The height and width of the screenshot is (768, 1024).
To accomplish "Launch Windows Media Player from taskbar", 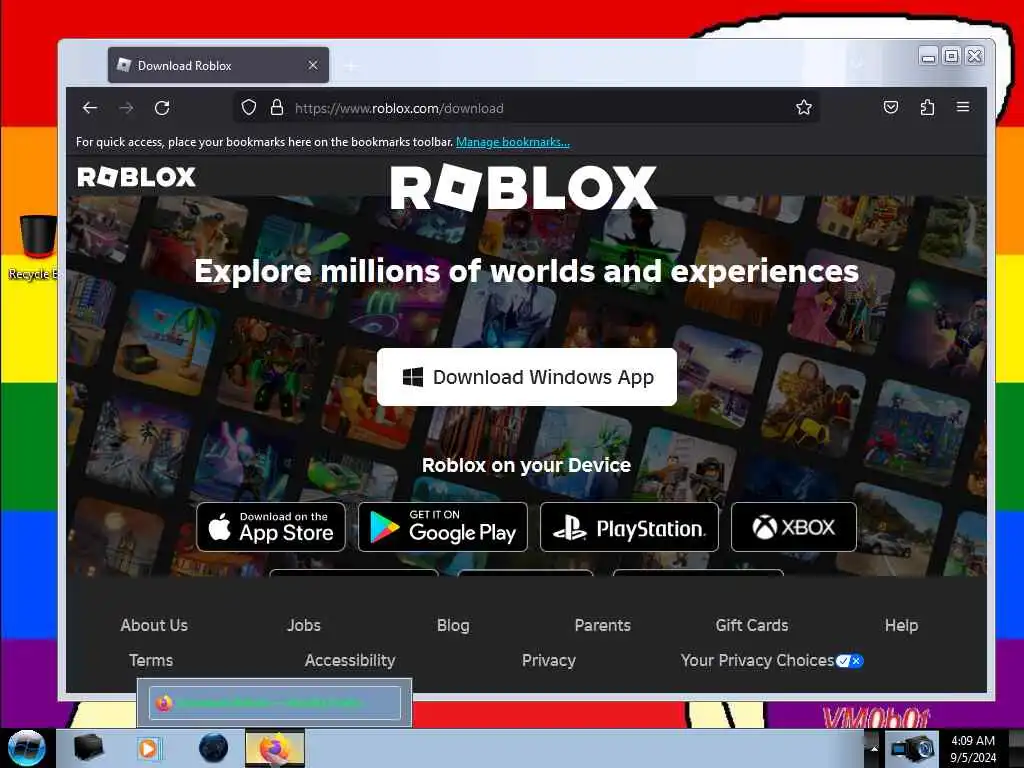I will click(149, 748).
